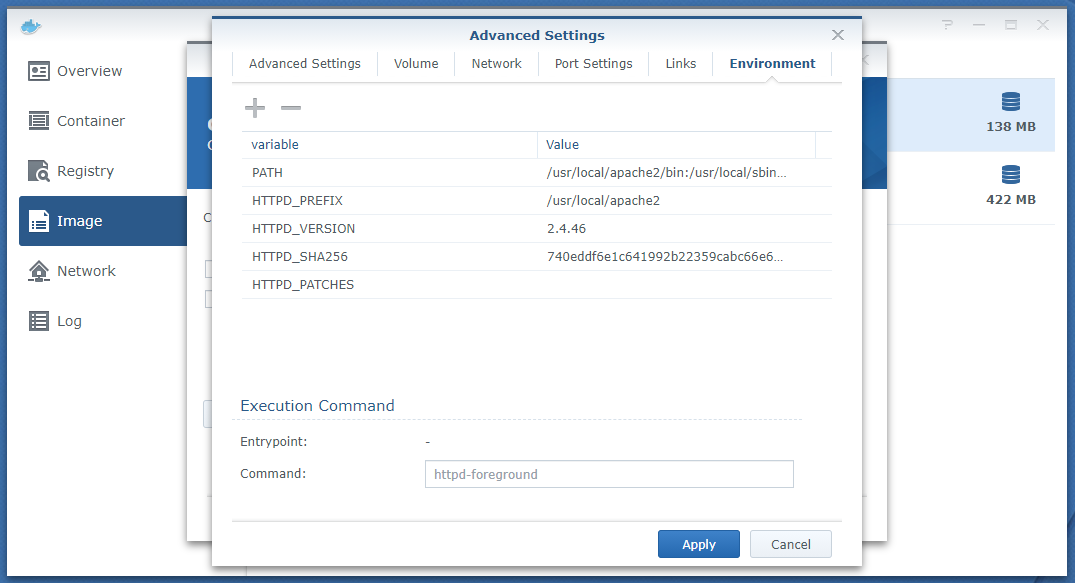Switch to the Volume tab
The height and width of the screenshot is (583, 1075).
click(416, 63)
